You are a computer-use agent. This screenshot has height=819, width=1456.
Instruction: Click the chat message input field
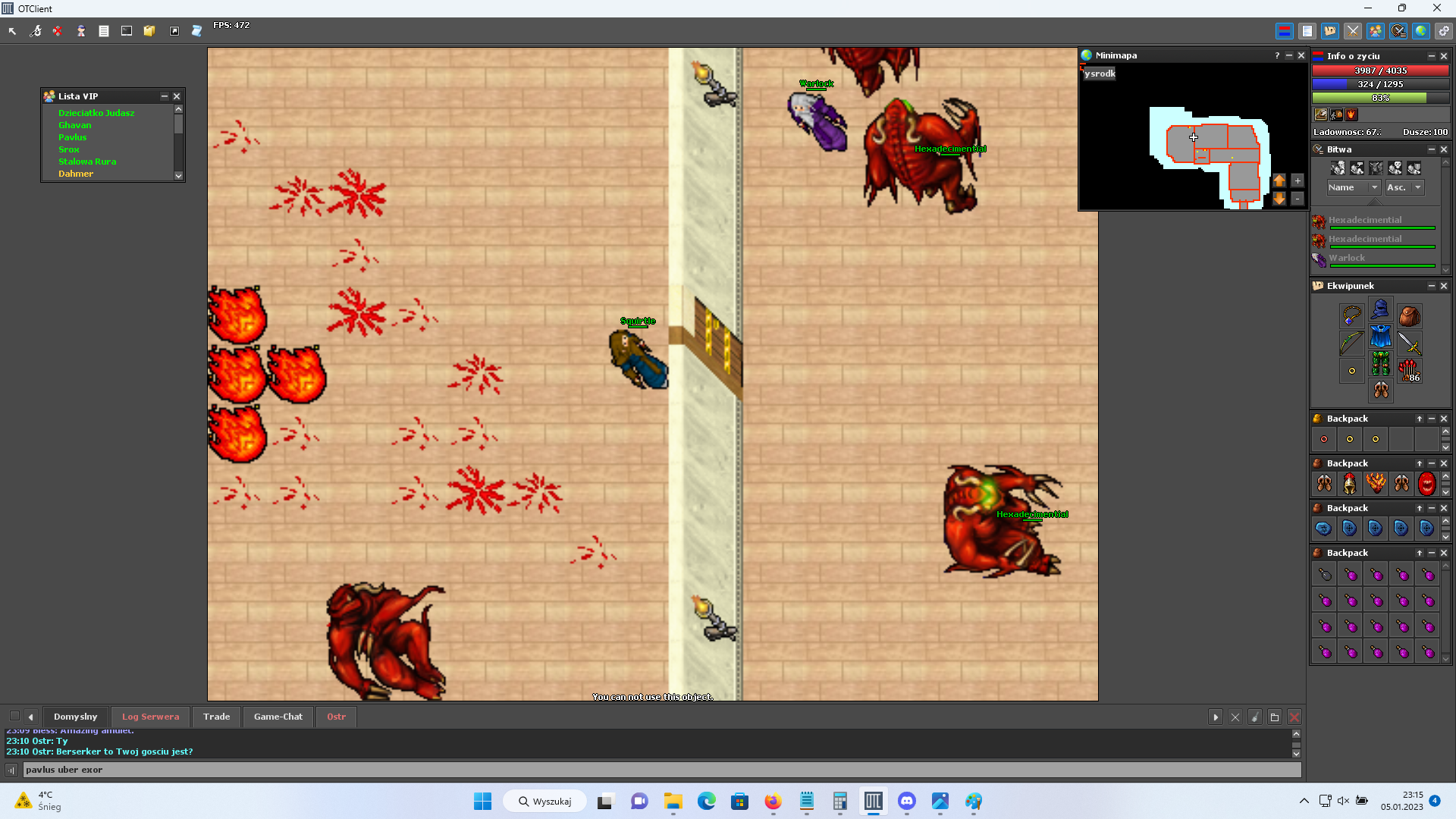(x=662, y=770)
